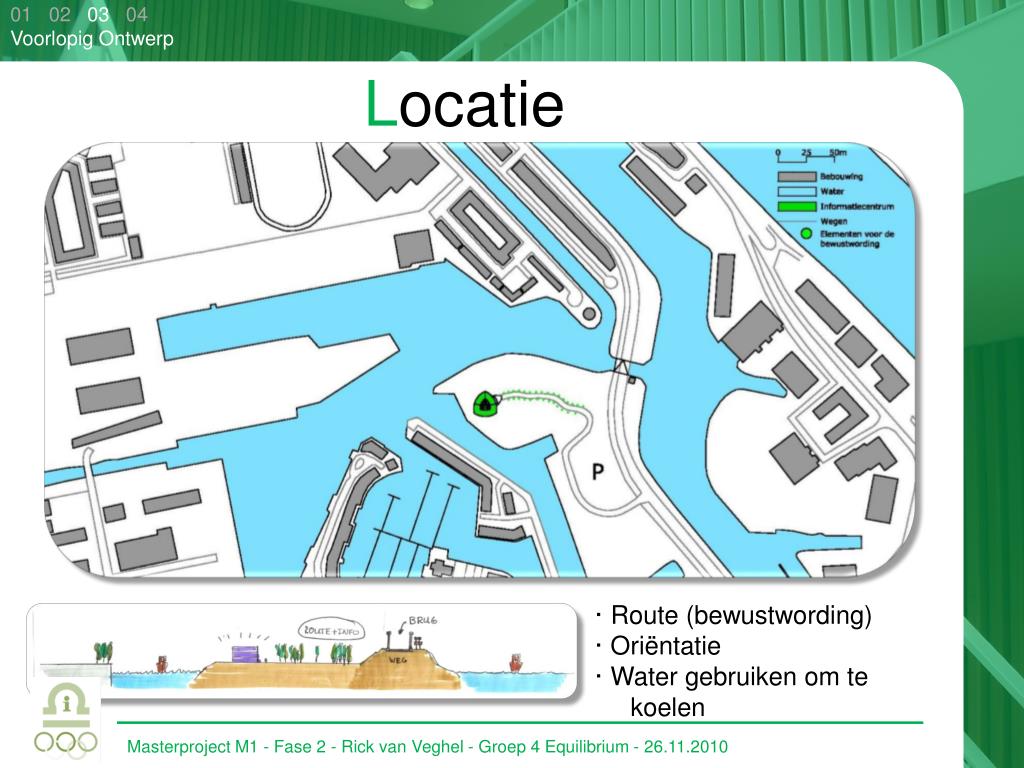Click the 0-25-50m scale bar
The image size is (1024, 768).
[811, 155]
